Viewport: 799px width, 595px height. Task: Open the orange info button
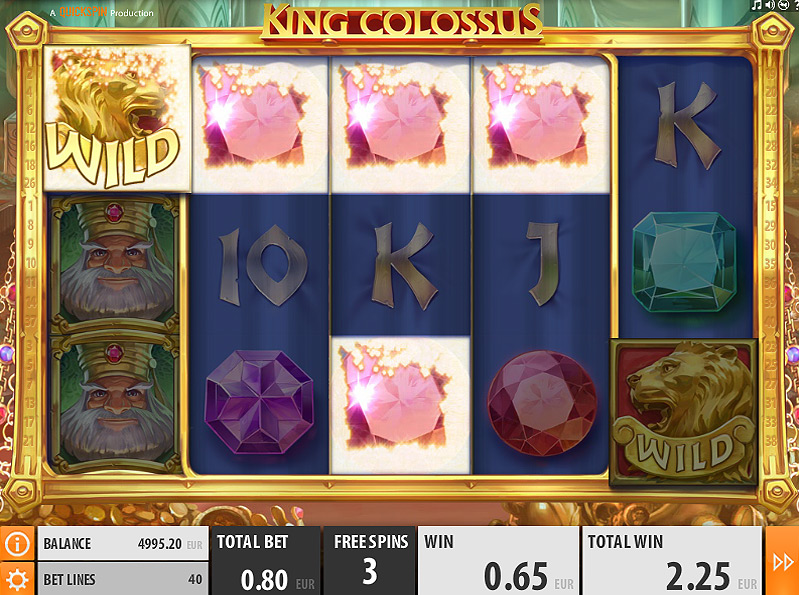(x=17, y=544)
